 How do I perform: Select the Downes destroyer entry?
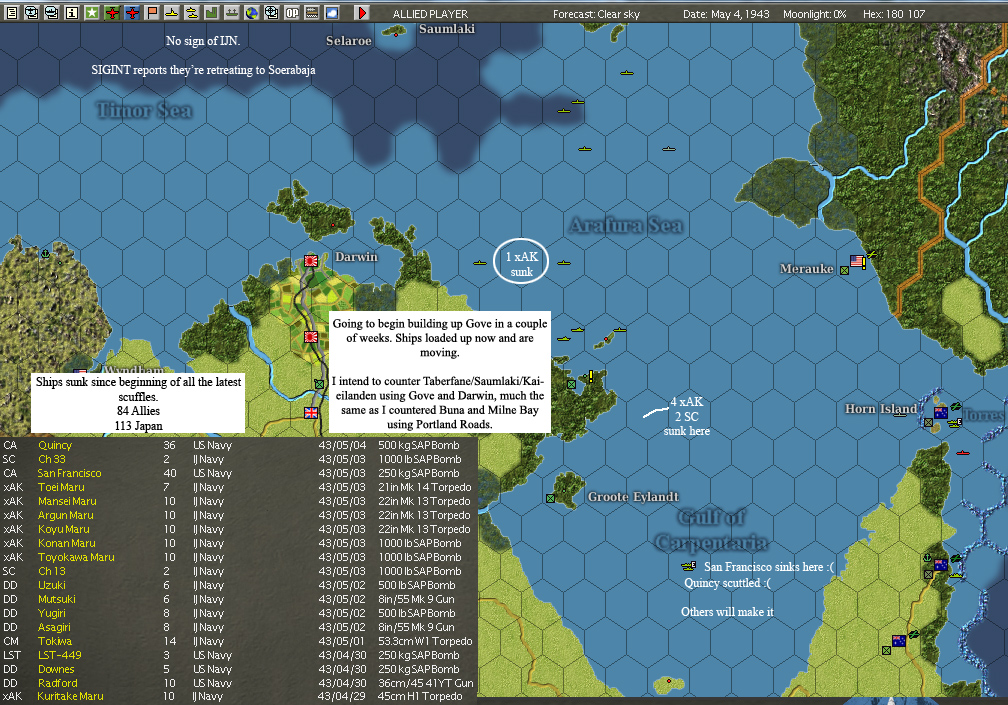tap(238, 669)
